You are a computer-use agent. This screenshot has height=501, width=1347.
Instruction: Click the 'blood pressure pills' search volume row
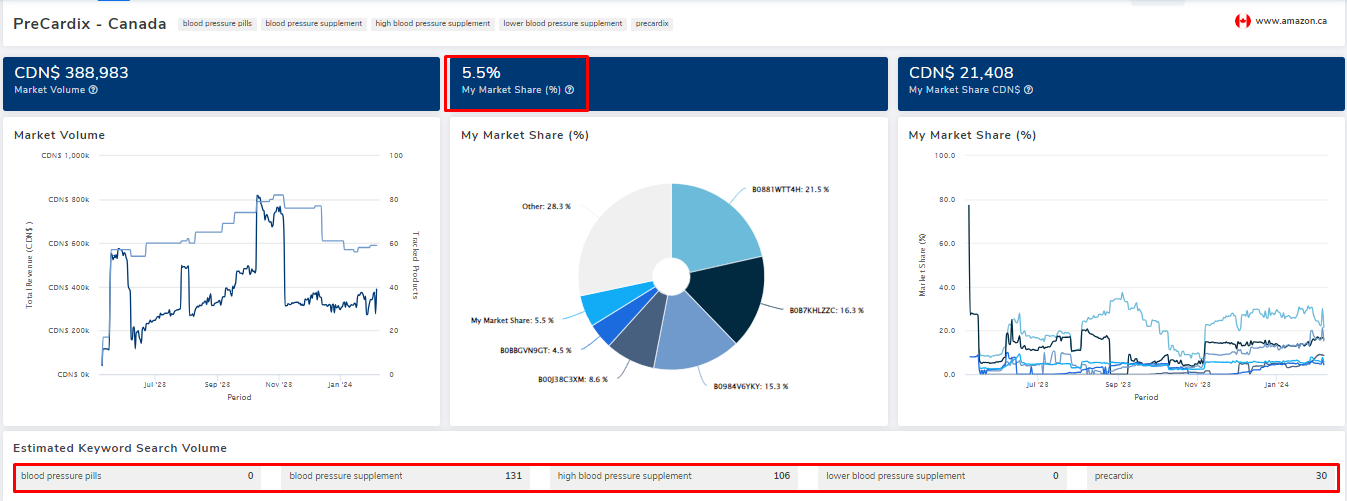pos(139,476)
